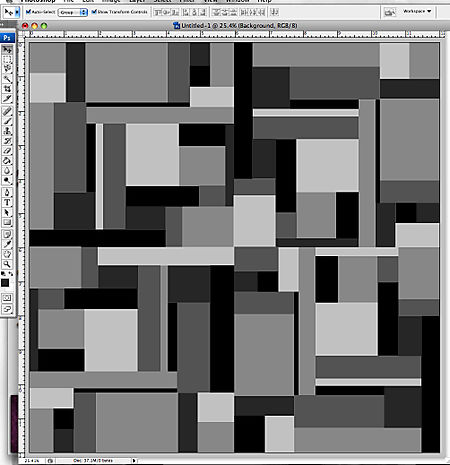Image resolution: width=450 pixels, height=465 pixels.
Task: Click the zoom percentage field in status bar
Action: pos(31,461)
